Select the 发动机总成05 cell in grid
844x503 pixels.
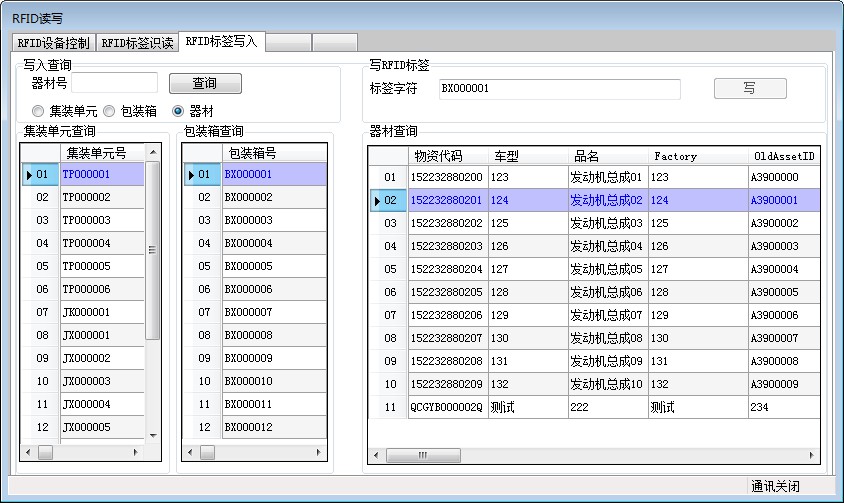(x=606, y=269)
